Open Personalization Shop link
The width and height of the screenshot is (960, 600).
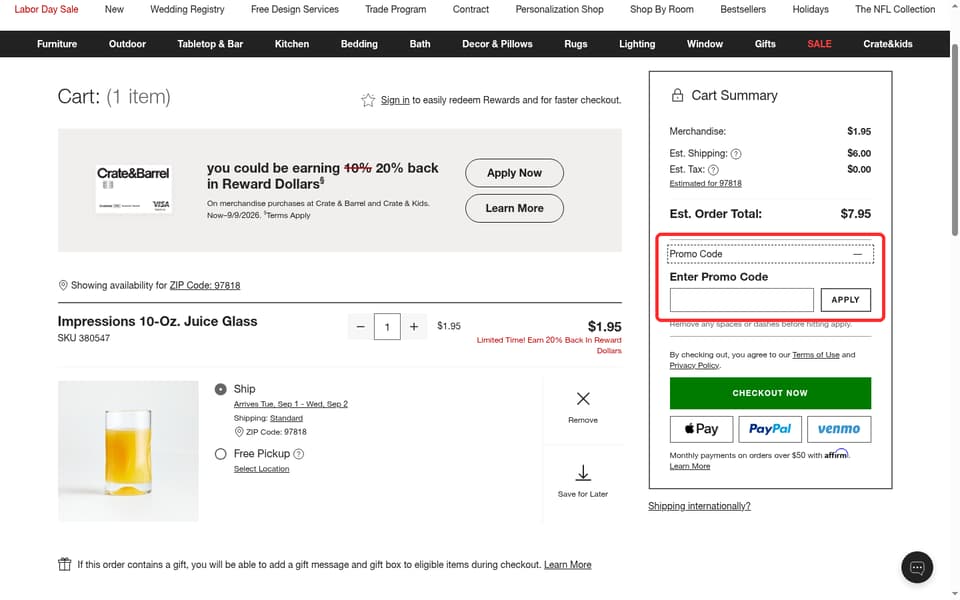(x=559, y=9)
